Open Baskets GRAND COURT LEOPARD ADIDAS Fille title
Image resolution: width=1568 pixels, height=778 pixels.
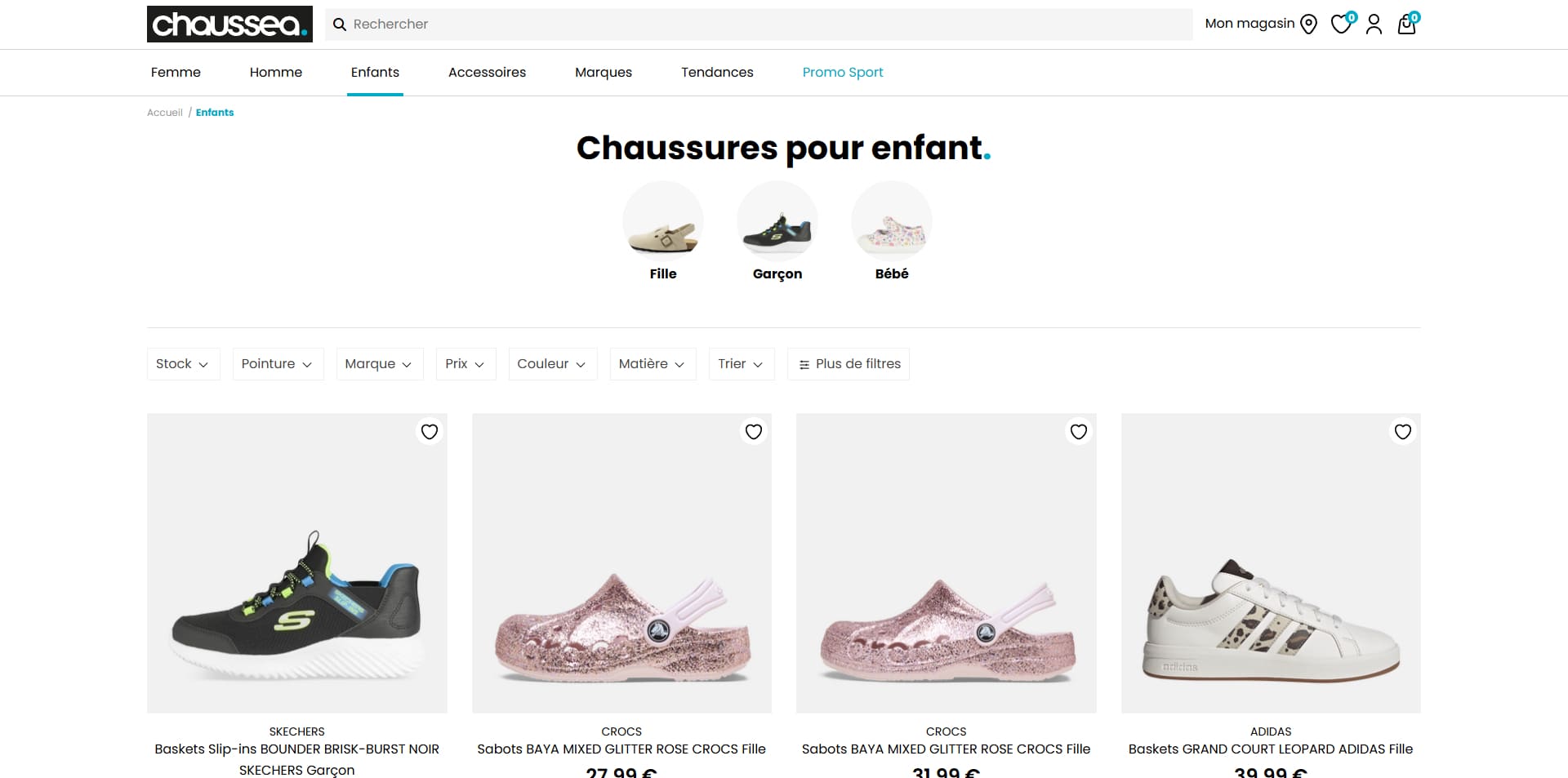coord(1271,749)
